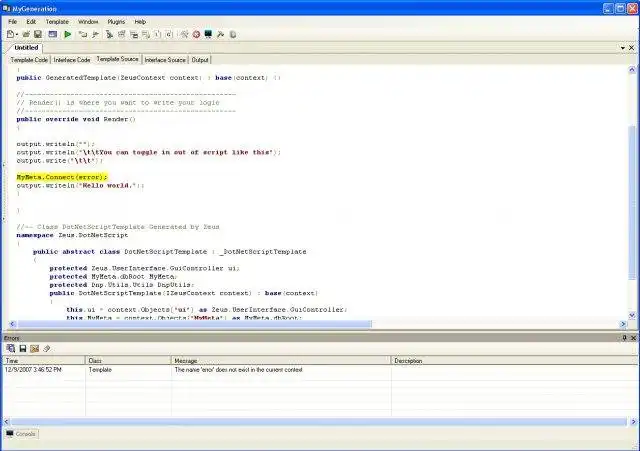The image size is (640, 451).
Task: Click the black console monitor toolbar icon
Action: click(x=208, y=35)
